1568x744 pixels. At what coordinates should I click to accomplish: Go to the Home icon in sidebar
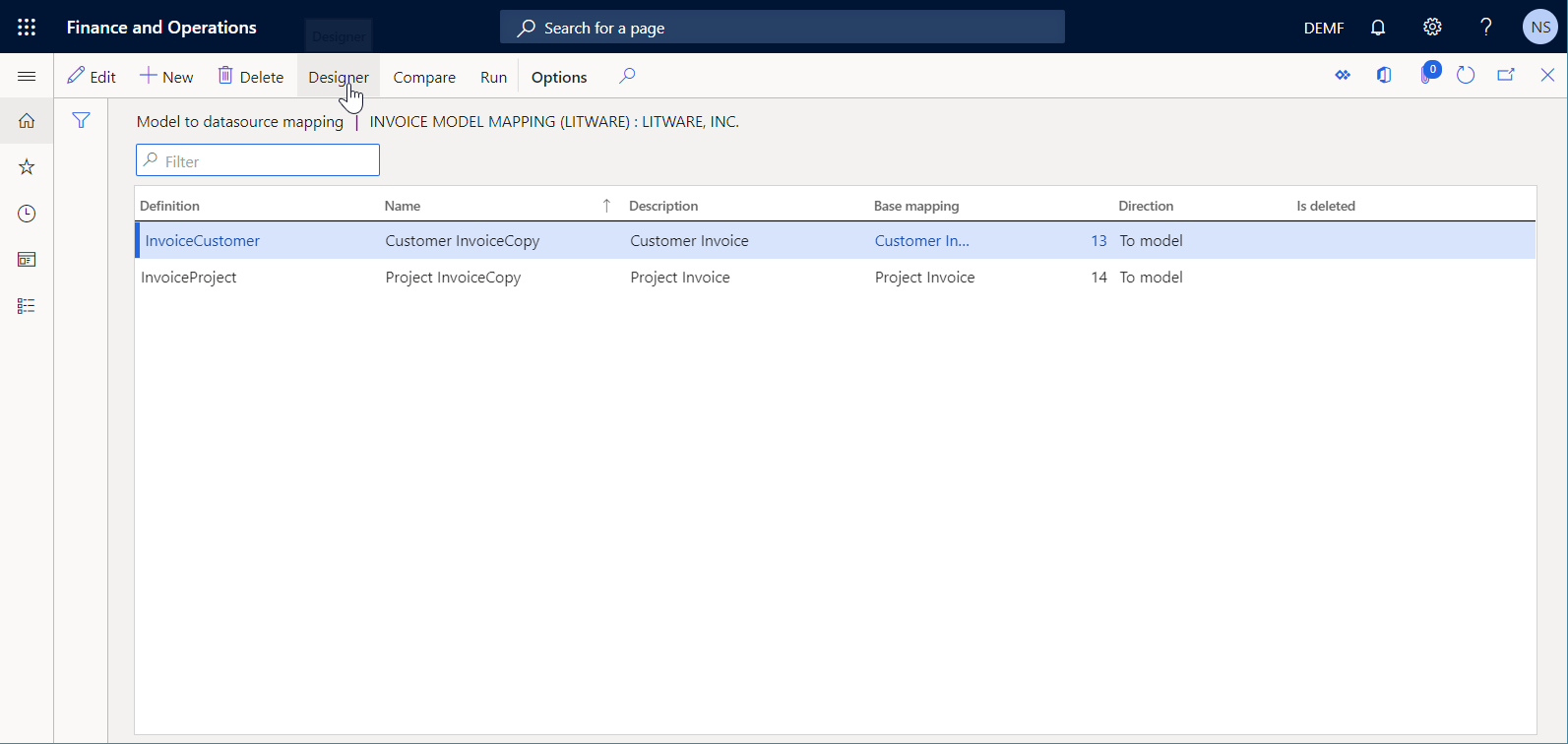pyautogui.click(x=27, y=121)
